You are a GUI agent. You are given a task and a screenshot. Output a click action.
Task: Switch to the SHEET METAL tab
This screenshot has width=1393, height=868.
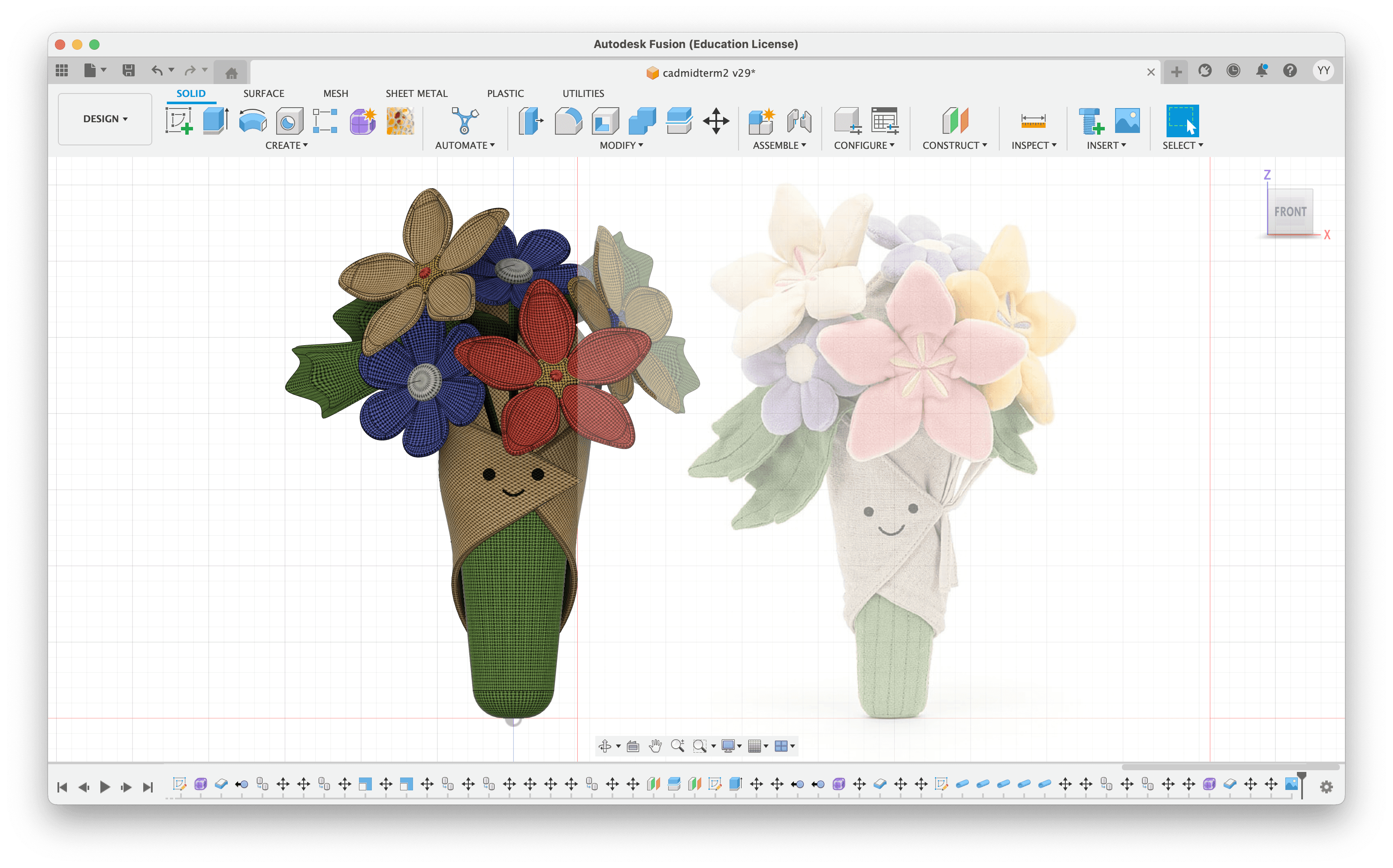416,93
